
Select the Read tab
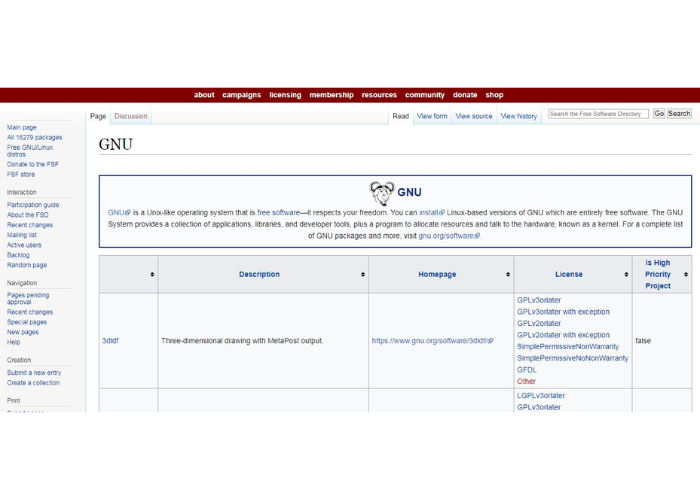401,116
